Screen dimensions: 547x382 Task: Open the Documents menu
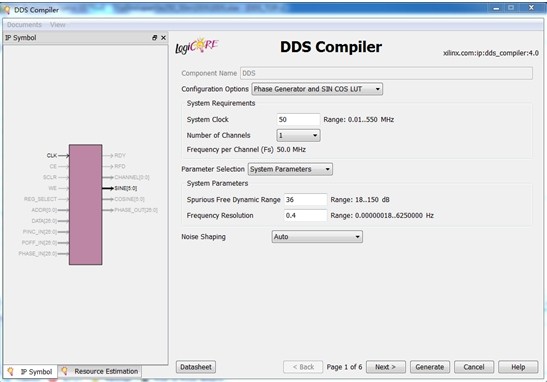click(x=24, y=25)
